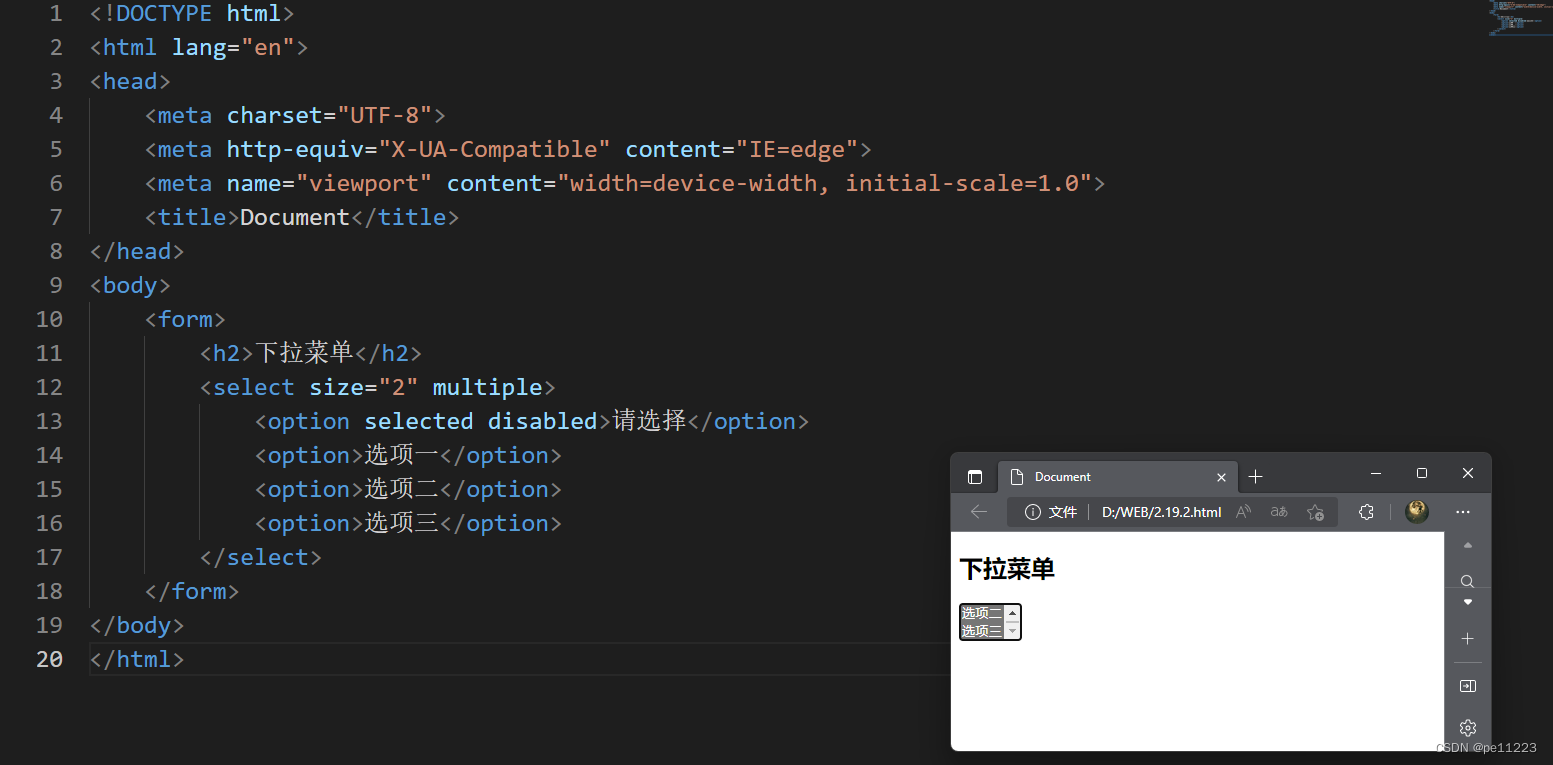The height and width of the screenshot is (765, 1553).
Task: Hide the sidebar using panel arrow icon
Action: (x=1468, y=686)
